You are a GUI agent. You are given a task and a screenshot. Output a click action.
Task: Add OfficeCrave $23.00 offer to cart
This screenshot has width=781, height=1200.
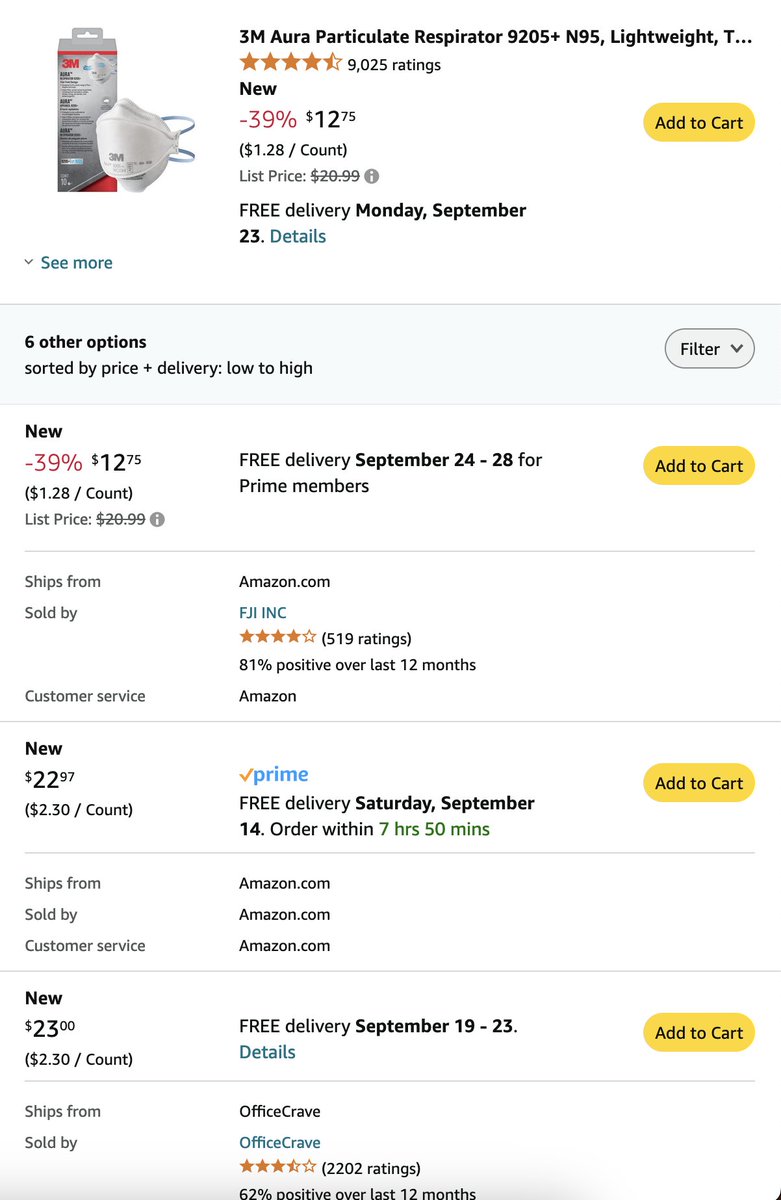coord(699,1033)
